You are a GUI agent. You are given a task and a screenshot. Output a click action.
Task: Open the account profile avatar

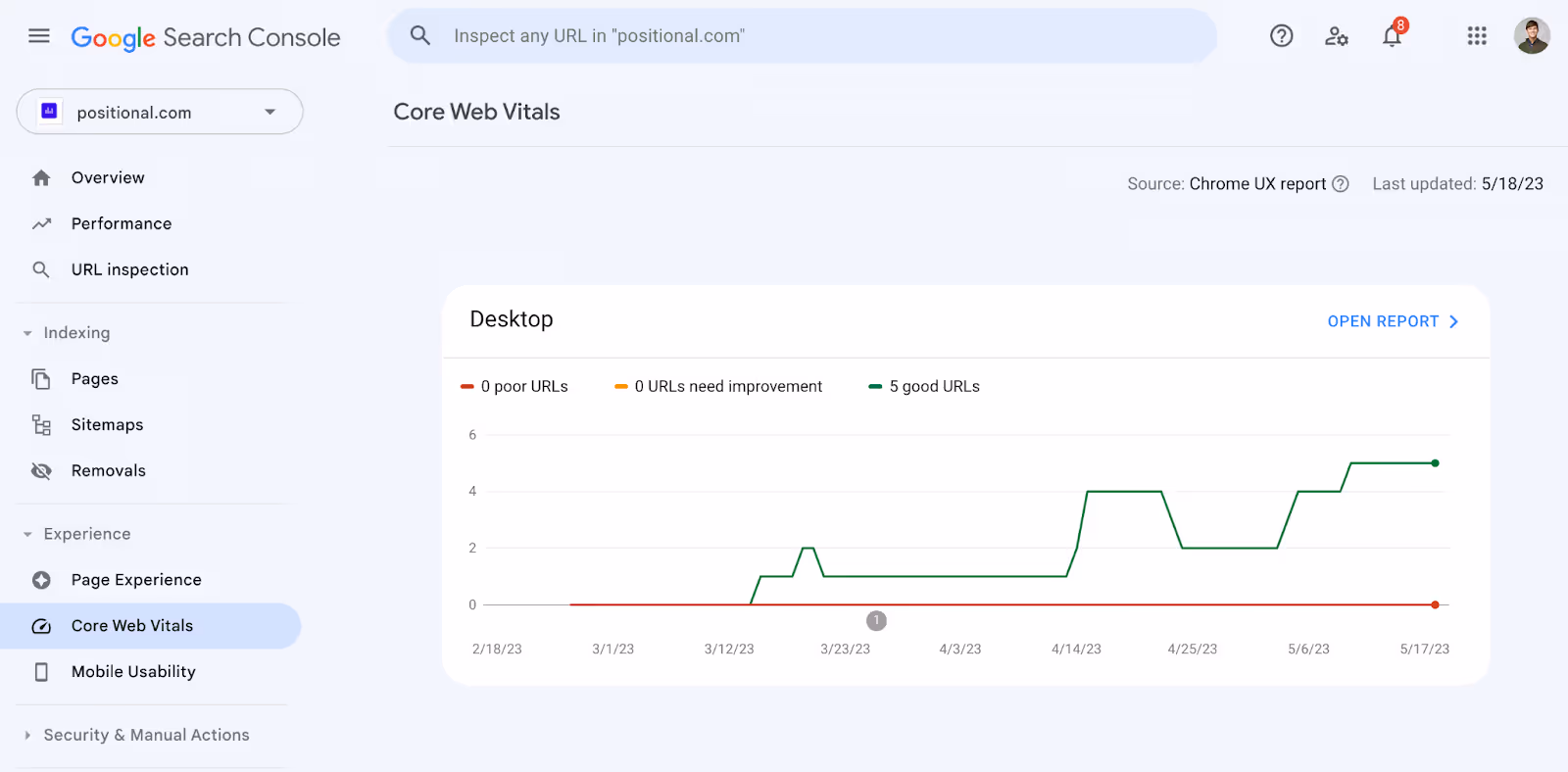click(x=1532, y=36)
